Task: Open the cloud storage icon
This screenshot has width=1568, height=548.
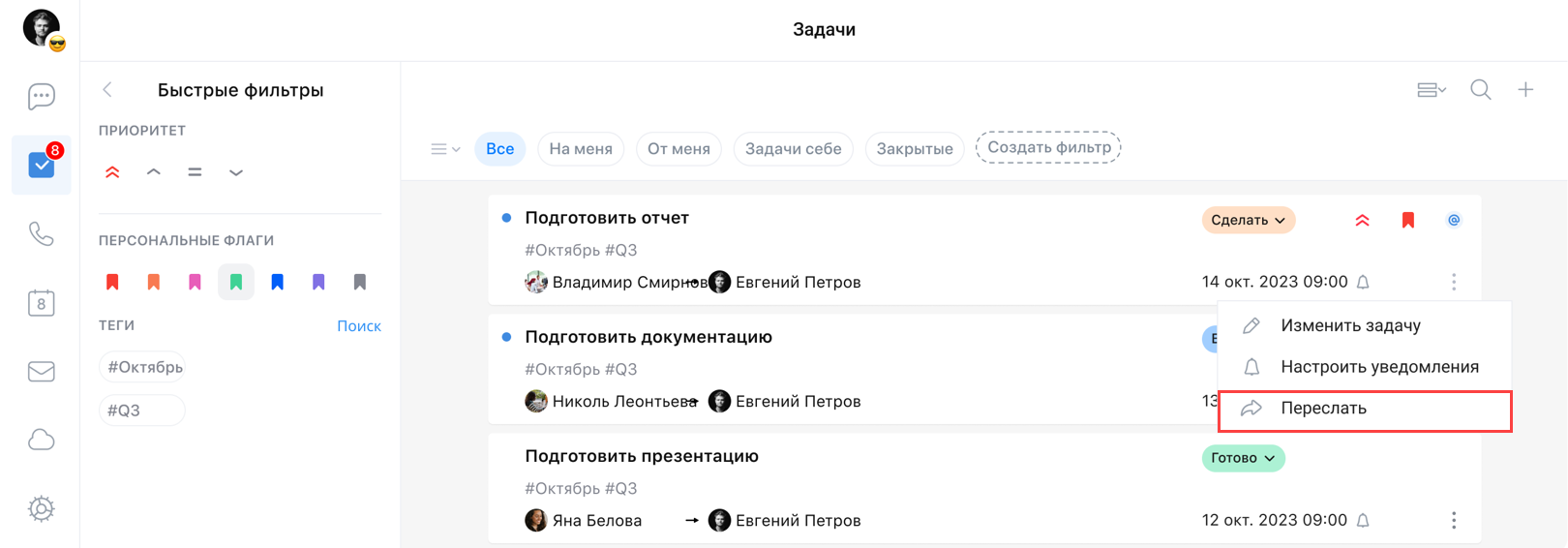Action: (41, 441)
